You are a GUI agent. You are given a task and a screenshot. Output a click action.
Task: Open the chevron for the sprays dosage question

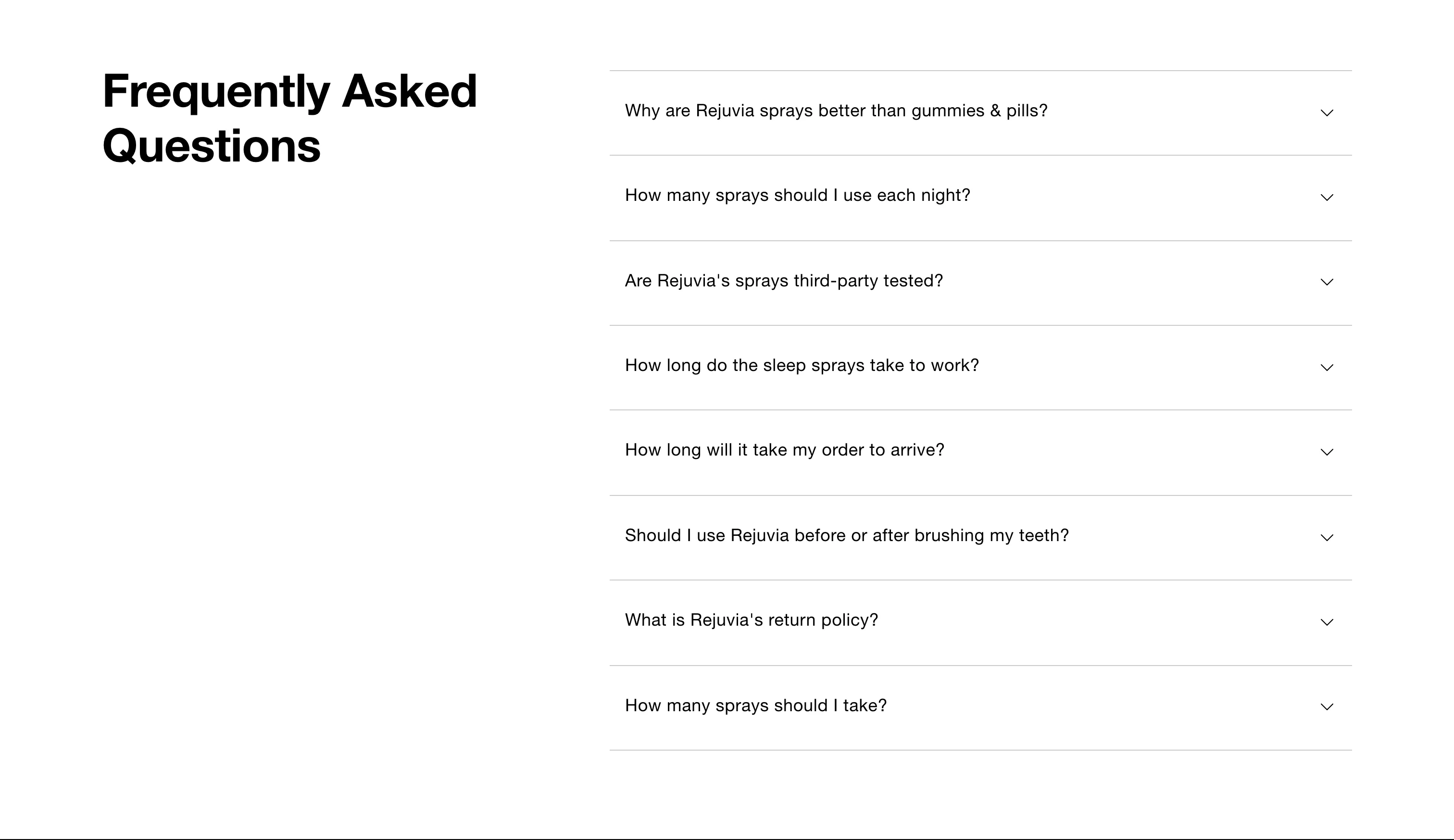click(1327, 707)
